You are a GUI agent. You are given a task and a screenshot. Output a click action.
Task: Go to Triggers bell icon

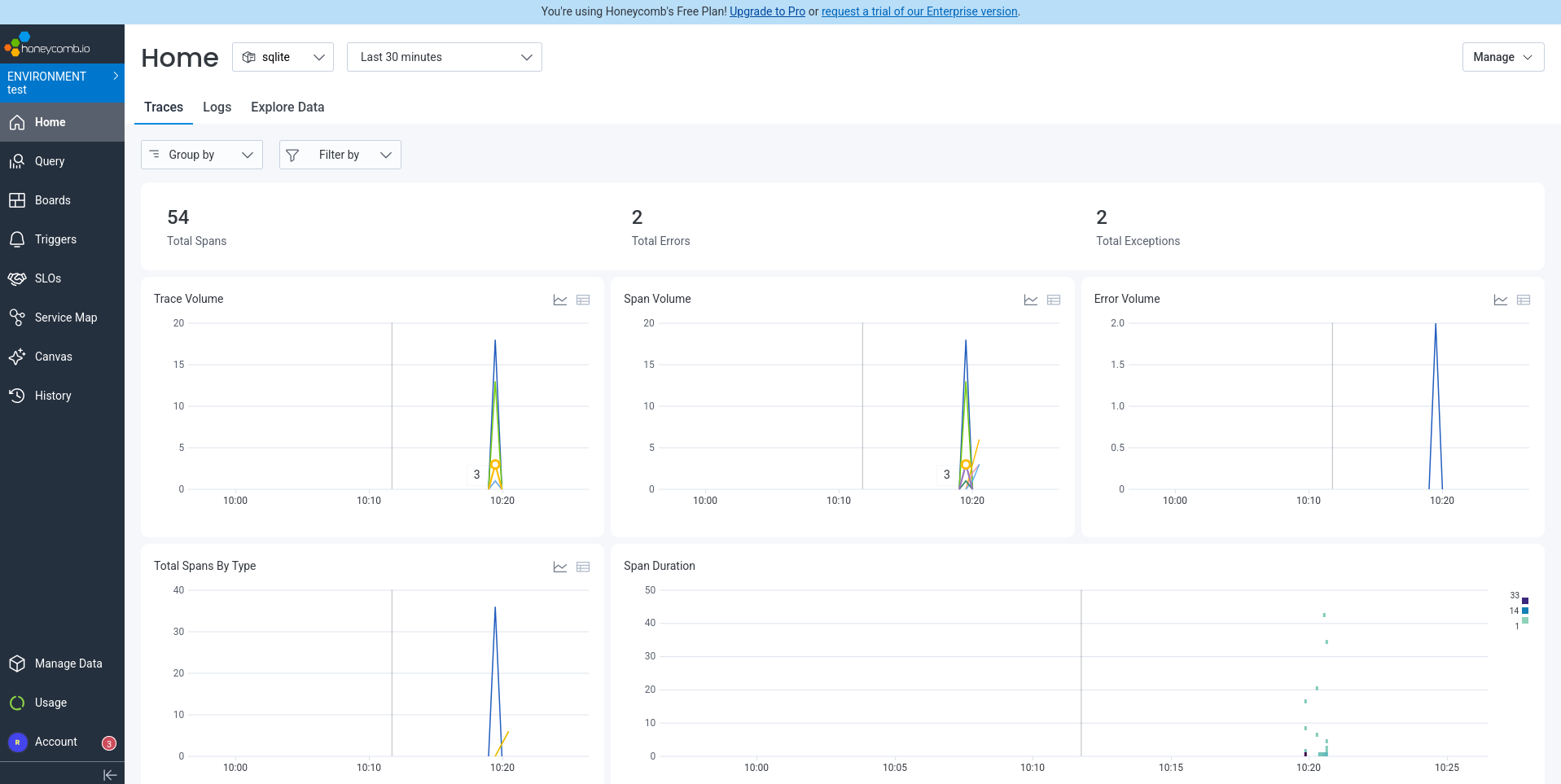click(x=17, y=239)
